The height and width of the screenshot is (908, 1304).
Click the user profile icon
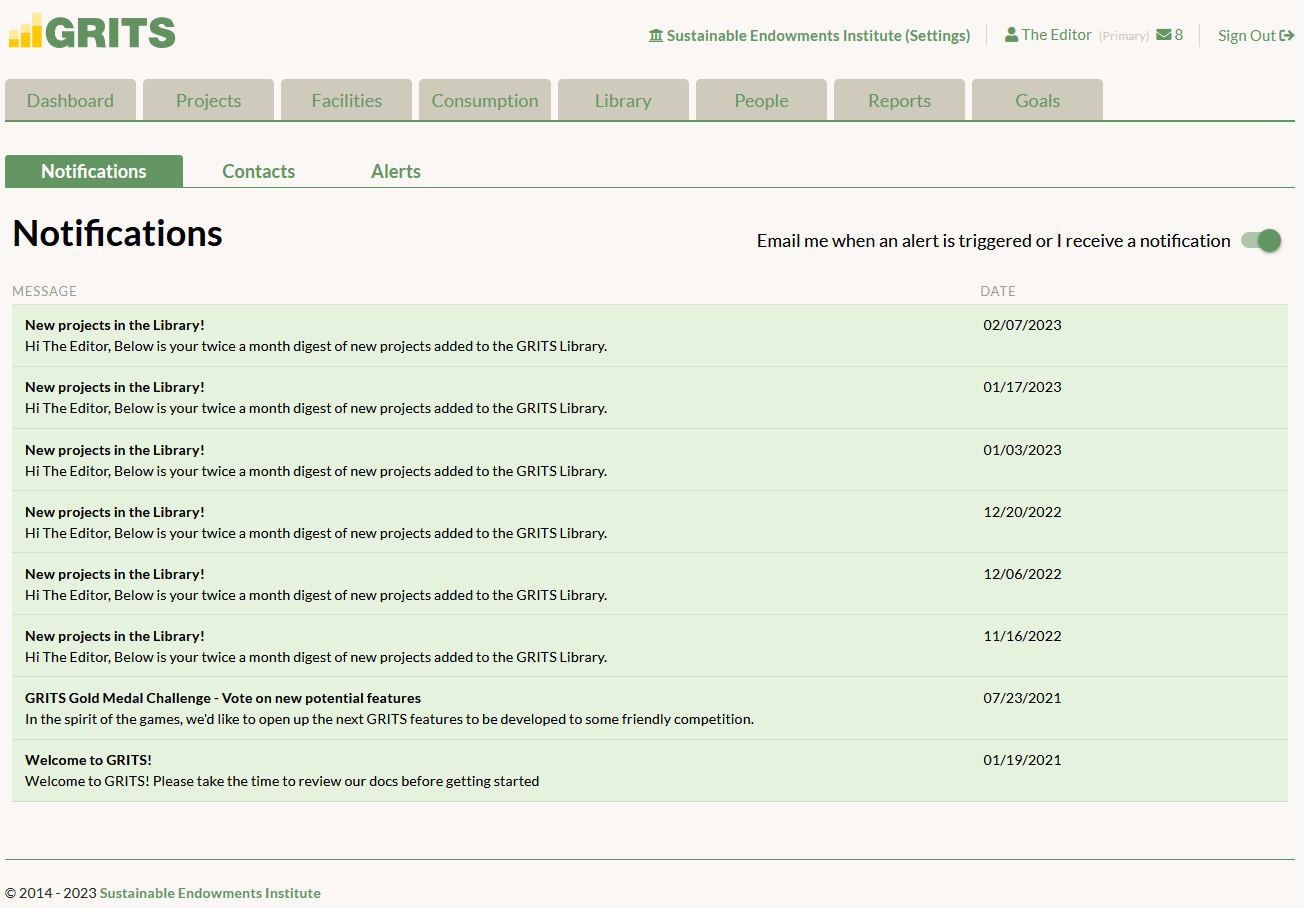(1011, 35)
